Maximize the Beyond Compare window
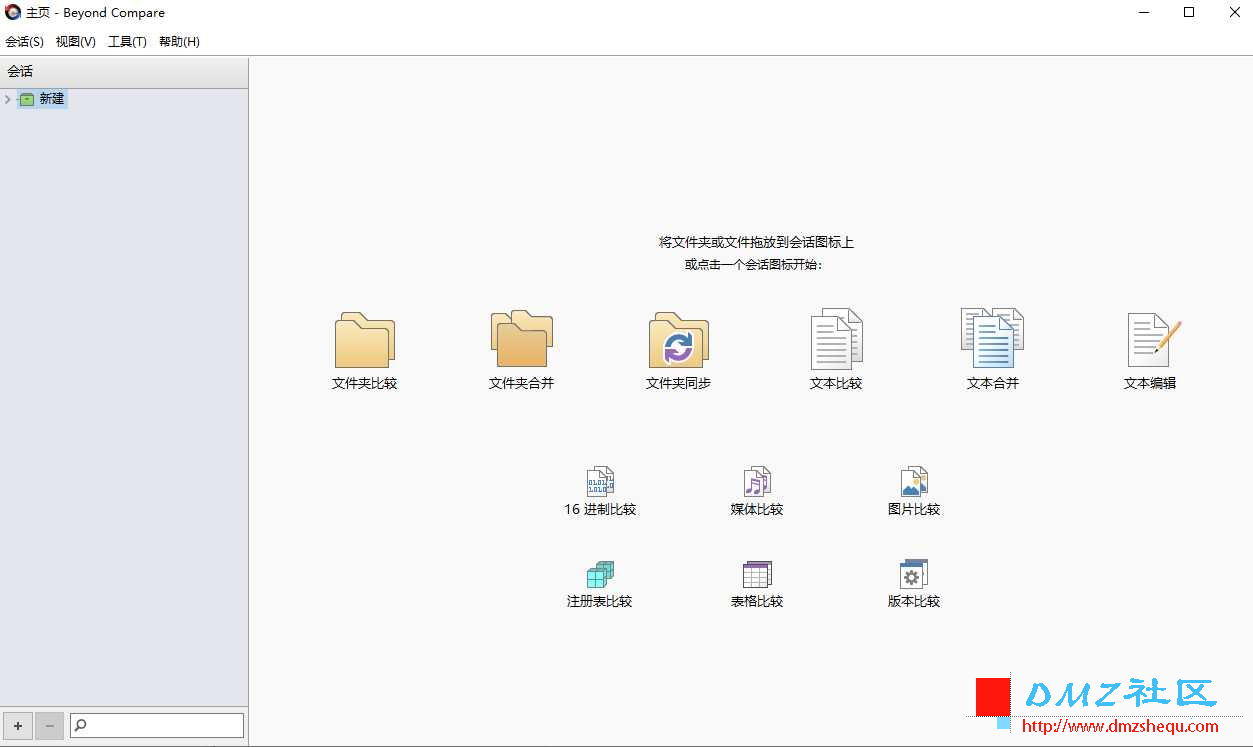The height and width of the screenshot is (747, 1253). click(x=1189, y=13)
